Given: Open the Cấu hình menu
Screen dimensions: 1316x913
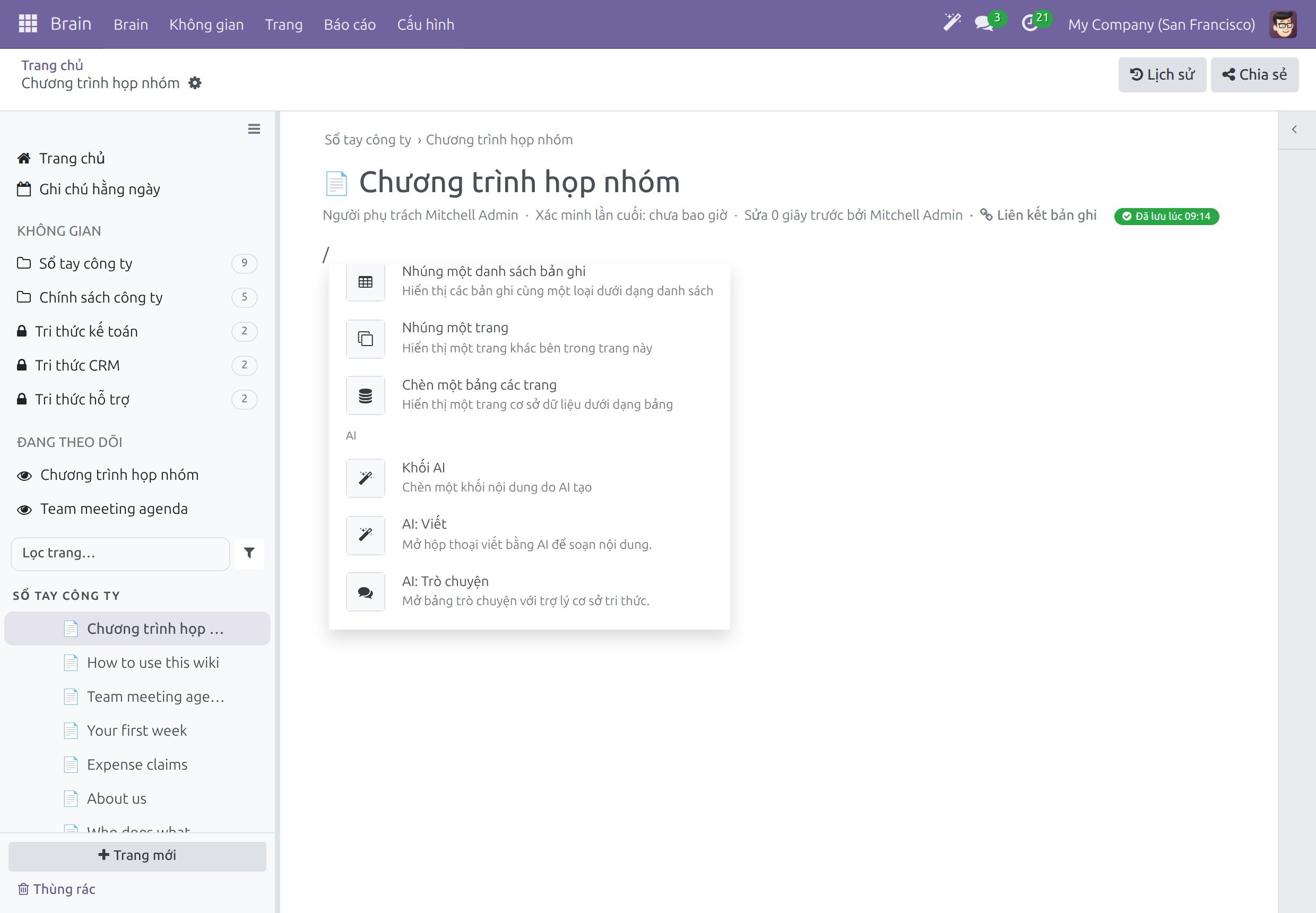Looking at the screenshot, I should pos(426,24).
